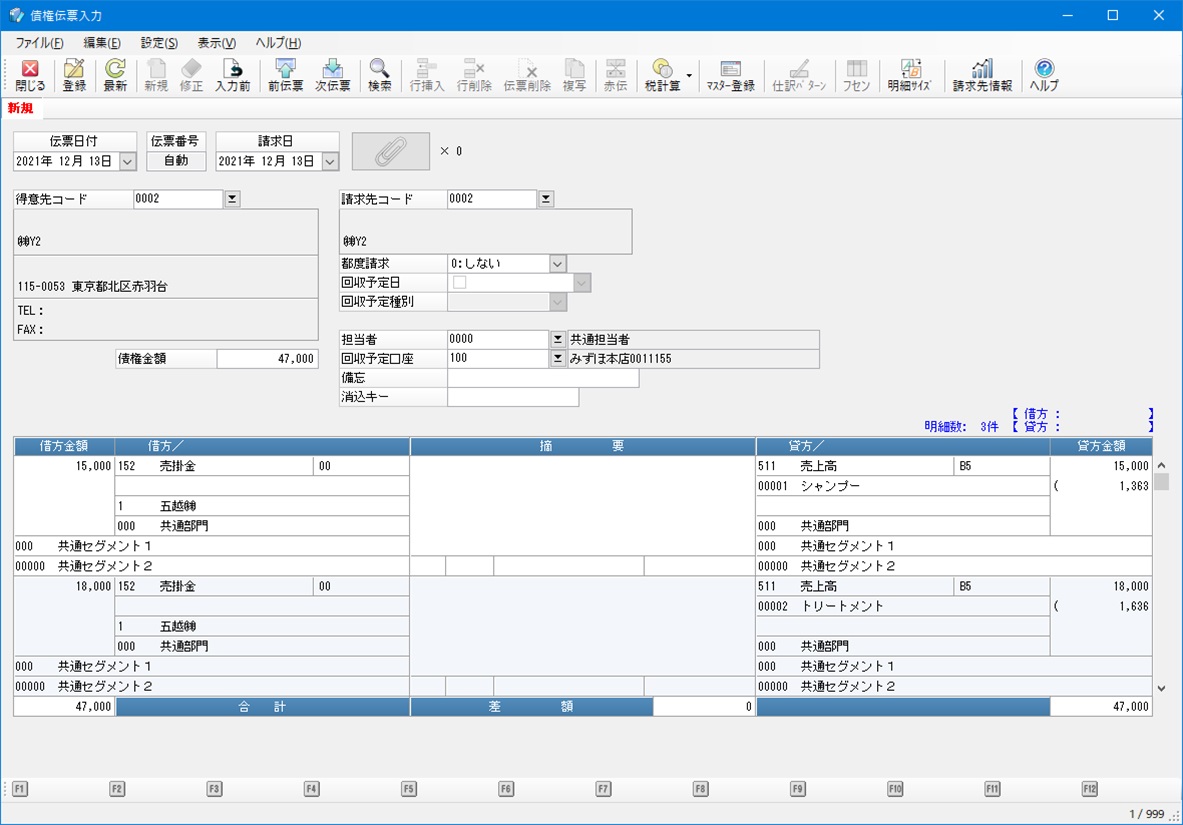
Task: Open the 回収予定口座 lookup dropdown
Action: point(558,359)
